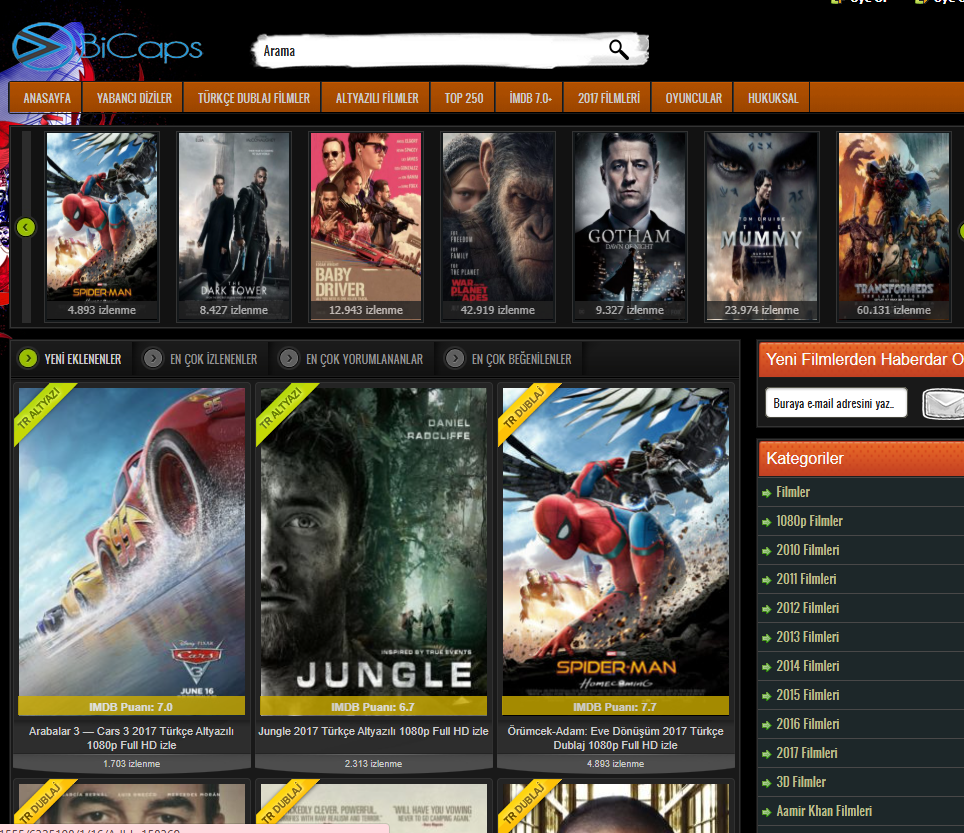Open The Mummy carousel poster
The width and height of the screenshot is (964, 833).
pyautogui.click(x=762, y=226)
